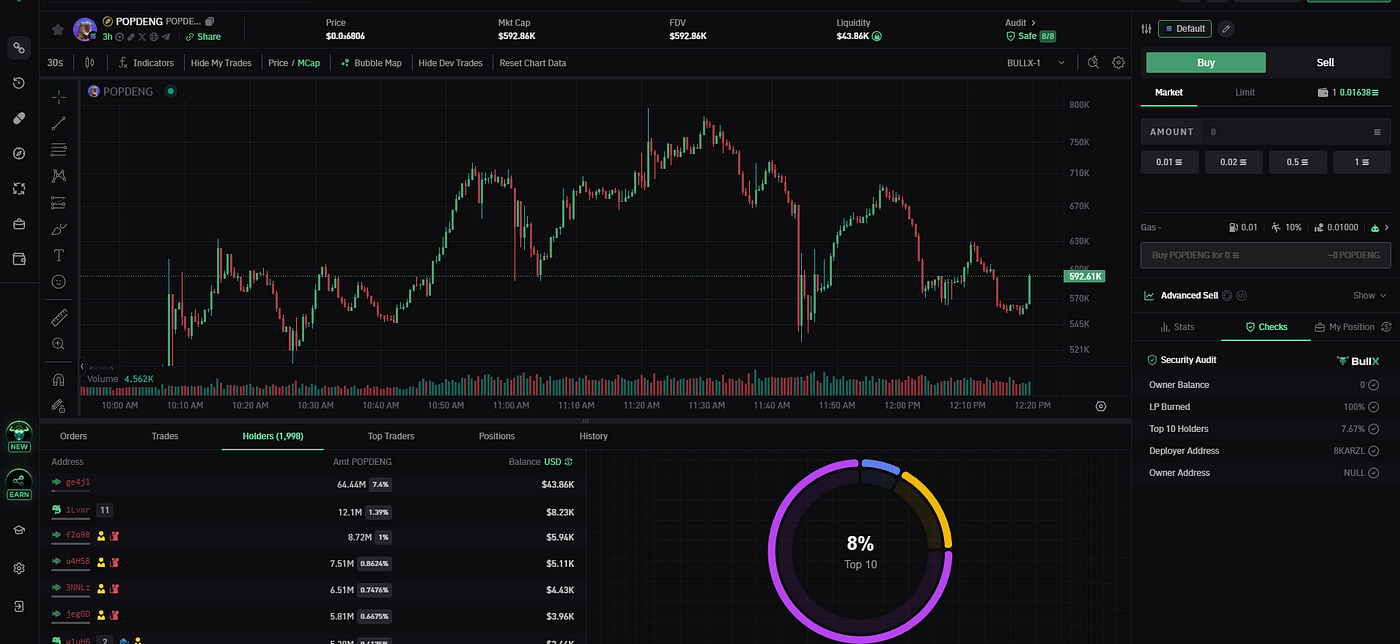Screen dimensions: 1400x644
Task: Switch to the Market order tab
Action: click(x=1169, y=92)
